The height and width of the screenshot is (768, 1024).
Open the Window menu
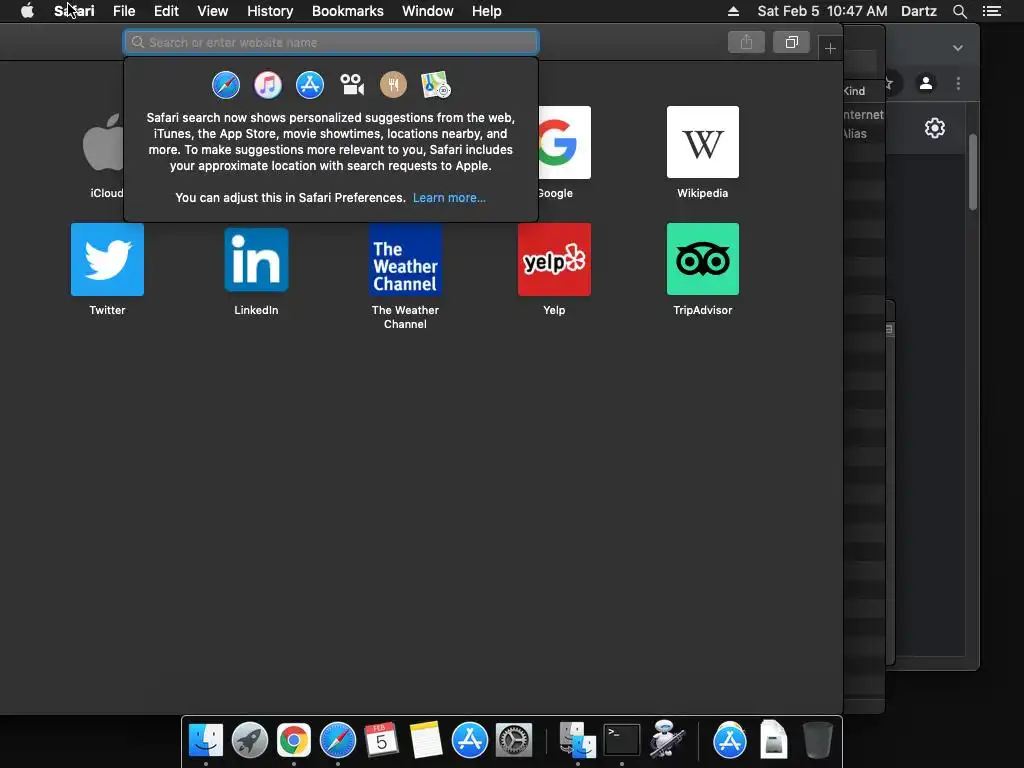(x=428, y=11)
